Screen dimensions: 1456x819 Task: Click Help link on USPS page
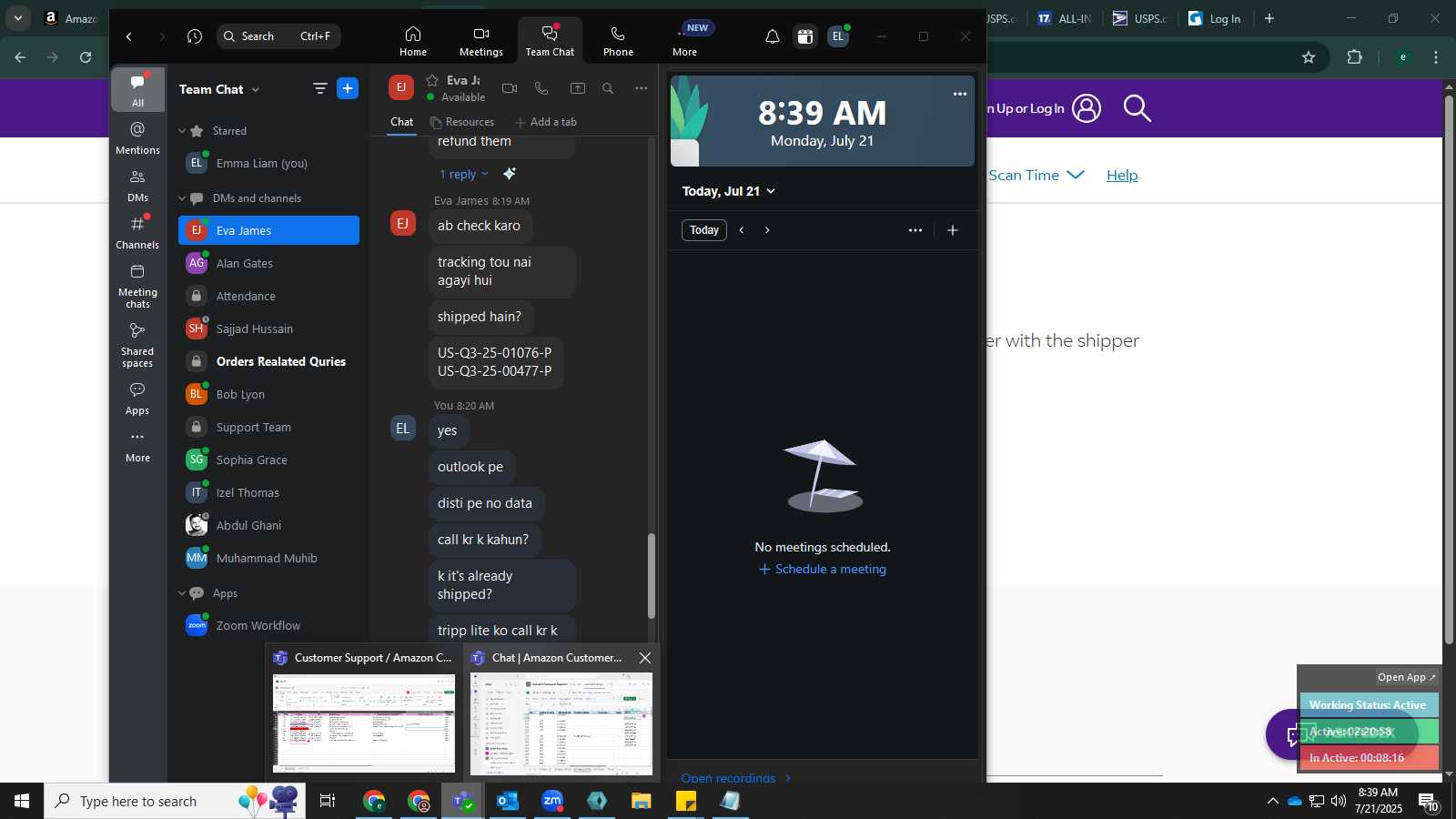[x=1122, y=176]
